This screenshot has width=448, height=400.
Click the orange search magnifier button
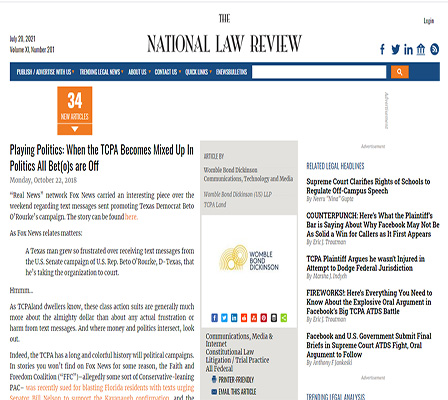click(399, 72)
